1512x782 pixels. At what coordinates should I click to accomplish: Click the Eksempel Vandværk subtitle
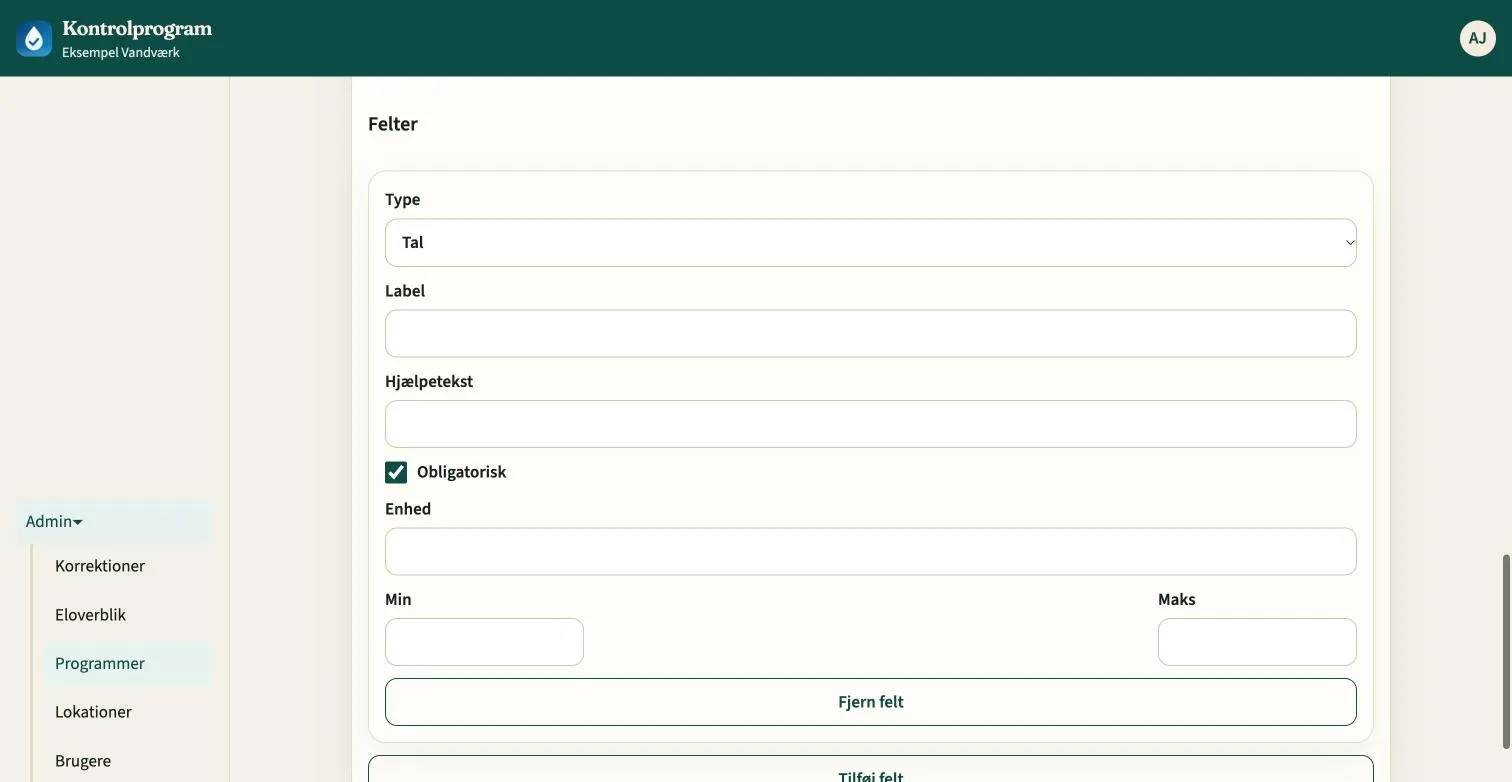pos(121,53)
